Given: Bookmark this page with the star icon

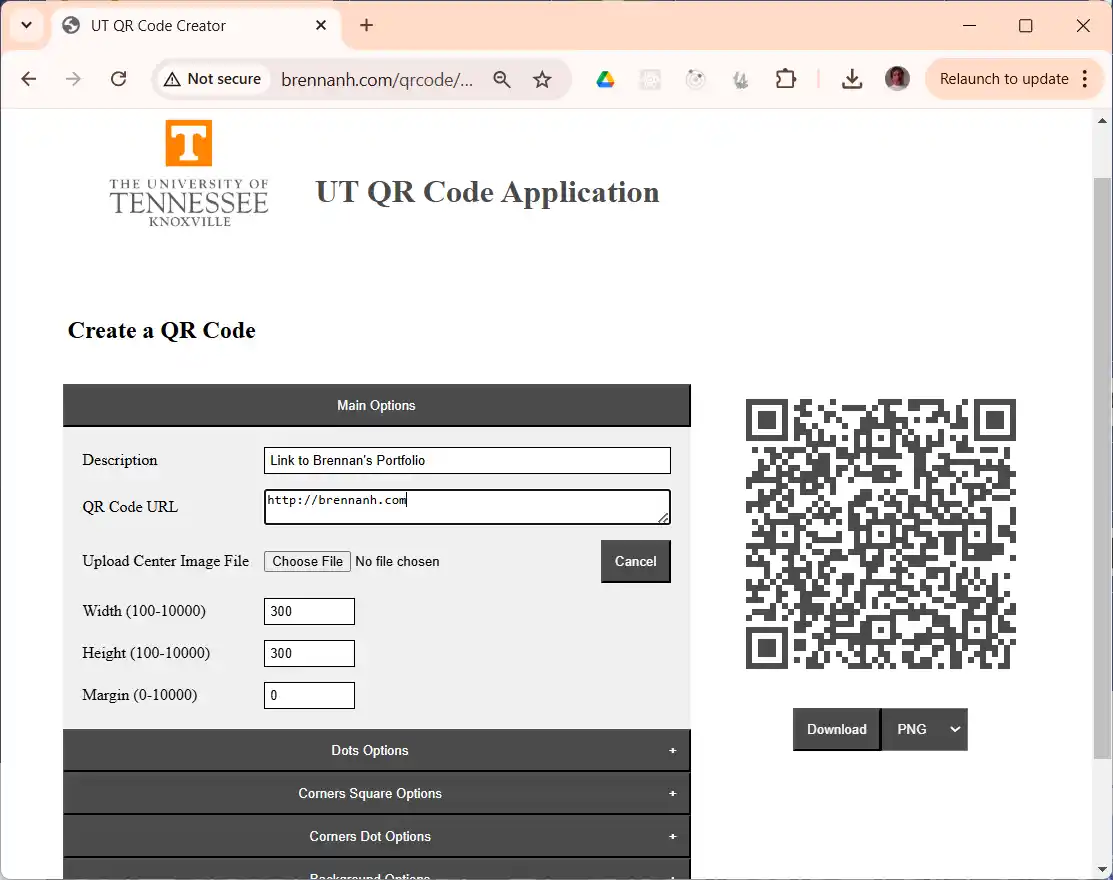Looking at the screenshot, I should pos(542,79).
